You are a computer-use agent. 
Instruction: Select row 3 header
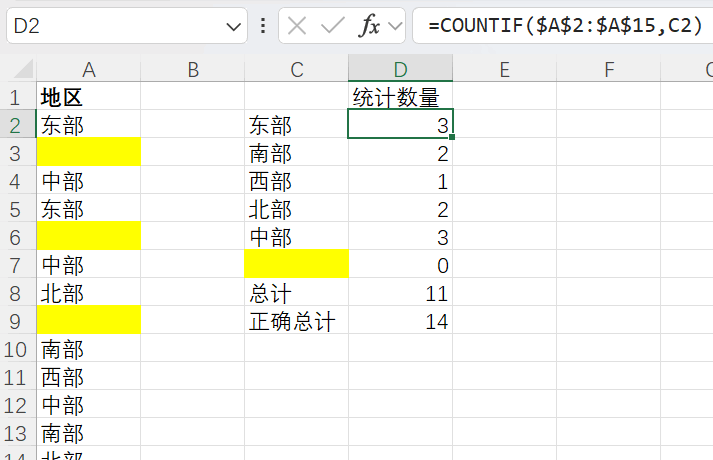coord(18,153)
